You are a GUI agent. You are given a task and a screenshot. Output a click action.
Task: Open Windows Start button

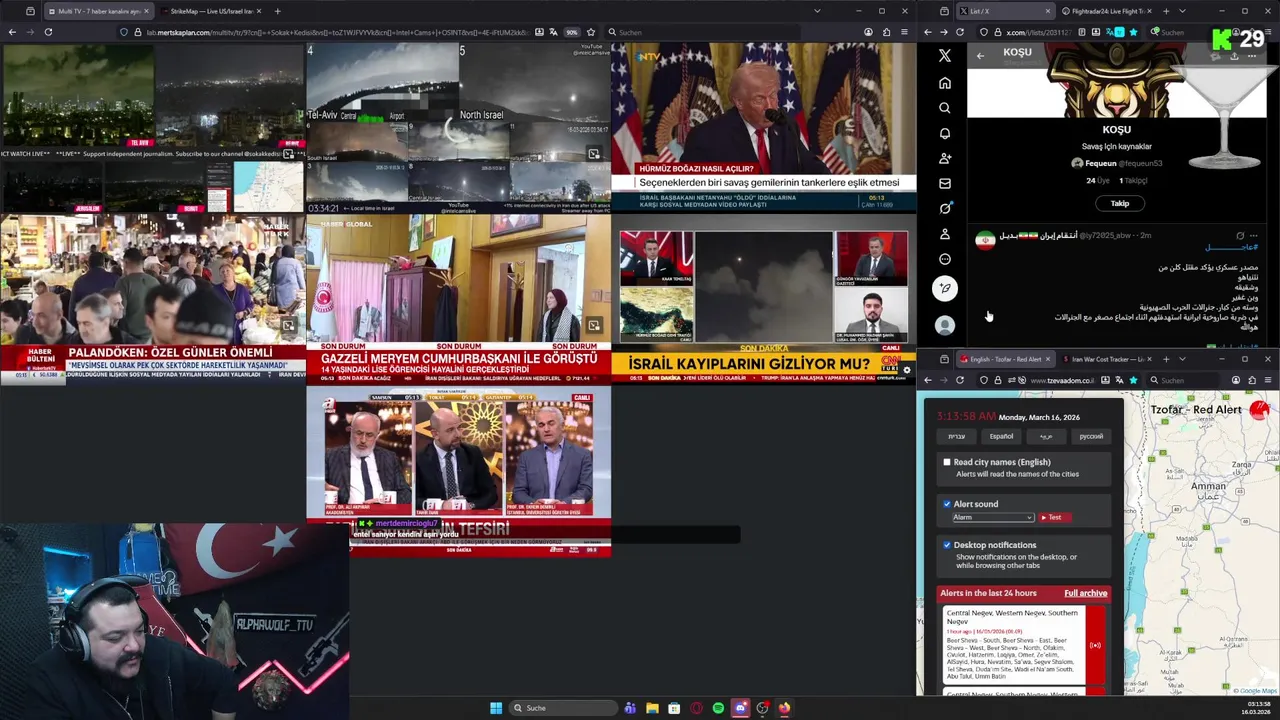(496, 708)
